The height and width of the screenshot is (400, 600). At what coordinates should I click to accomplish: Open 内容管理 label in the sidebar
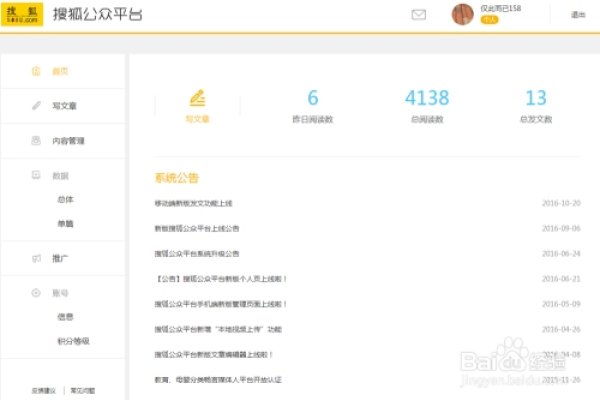(68, 141)
